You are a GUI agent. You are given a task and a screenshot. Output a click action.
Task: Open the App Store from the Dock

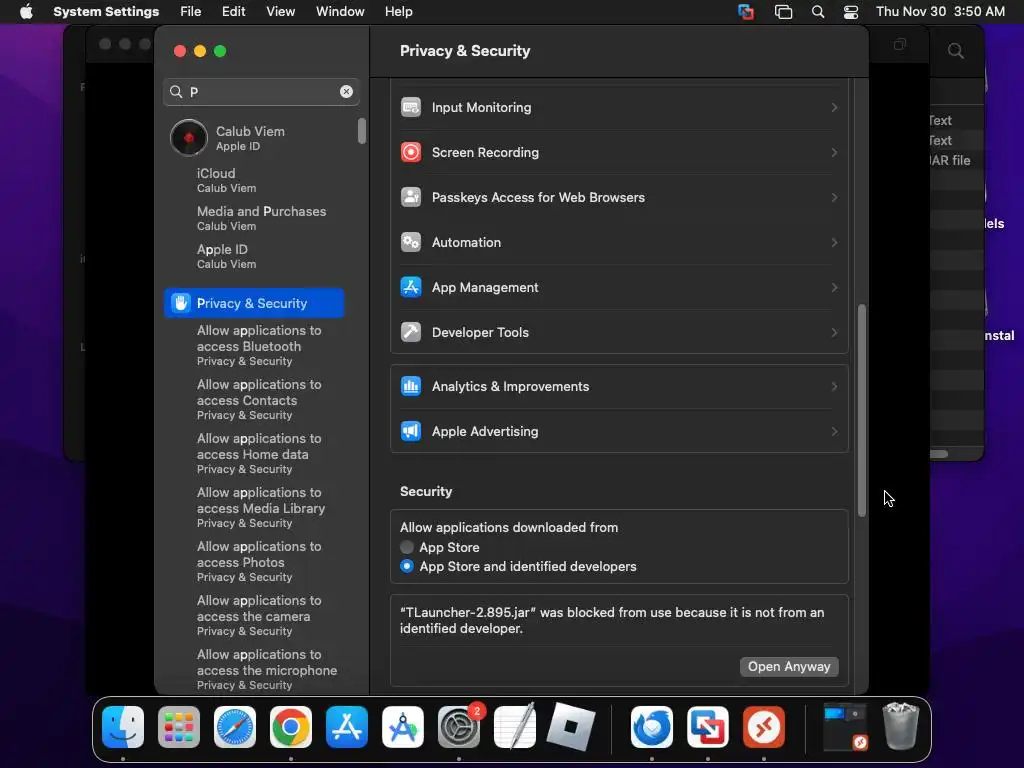click(347, 727)
